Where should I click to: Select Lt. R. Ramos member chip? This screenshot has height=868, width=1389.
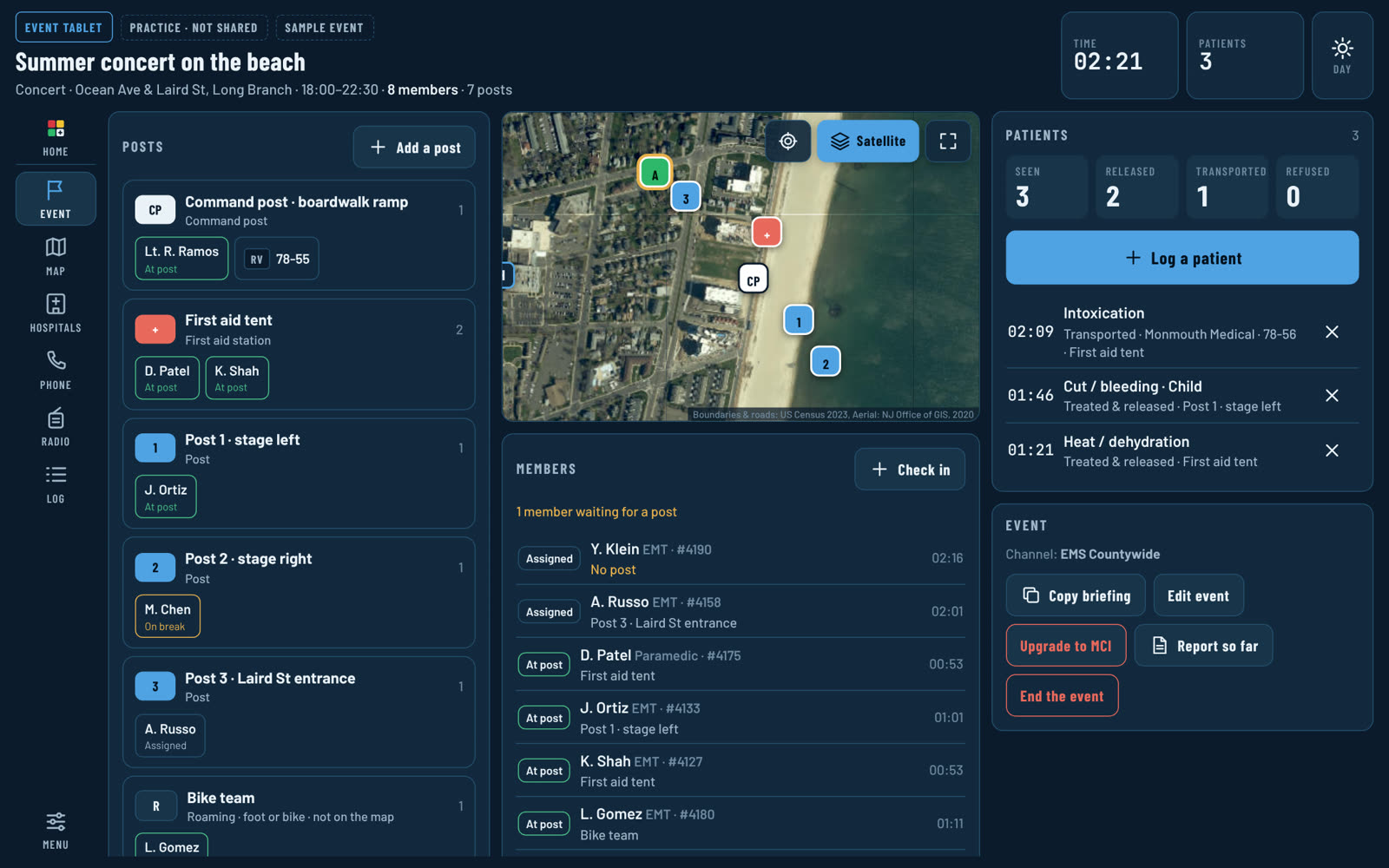pyautogui.click(x=181, y=259)
